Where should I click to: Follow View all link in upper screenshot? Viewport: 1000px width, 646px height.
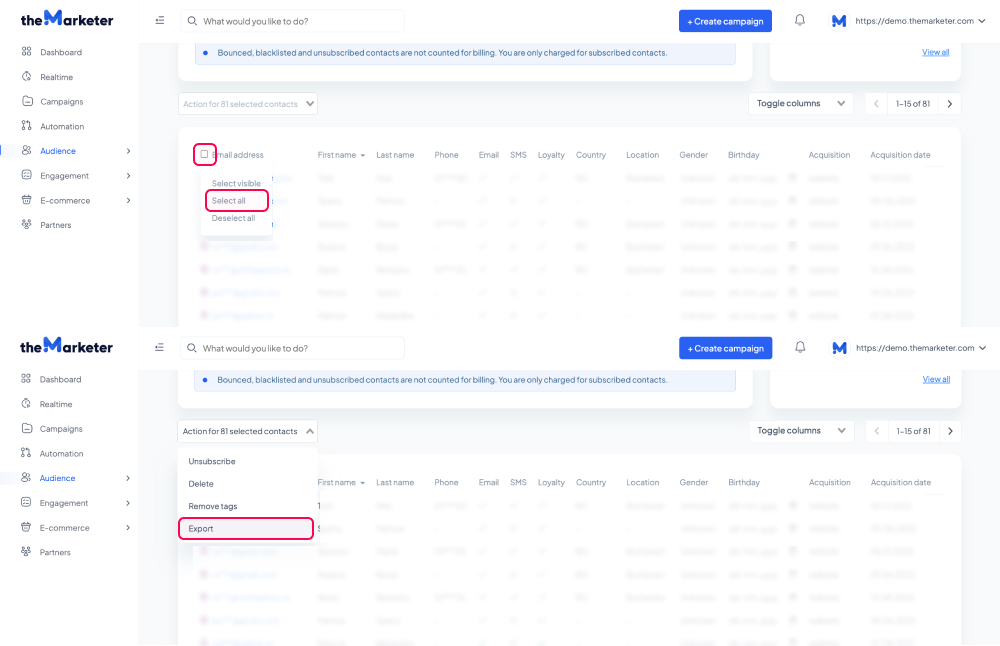[x=936, y=52]
